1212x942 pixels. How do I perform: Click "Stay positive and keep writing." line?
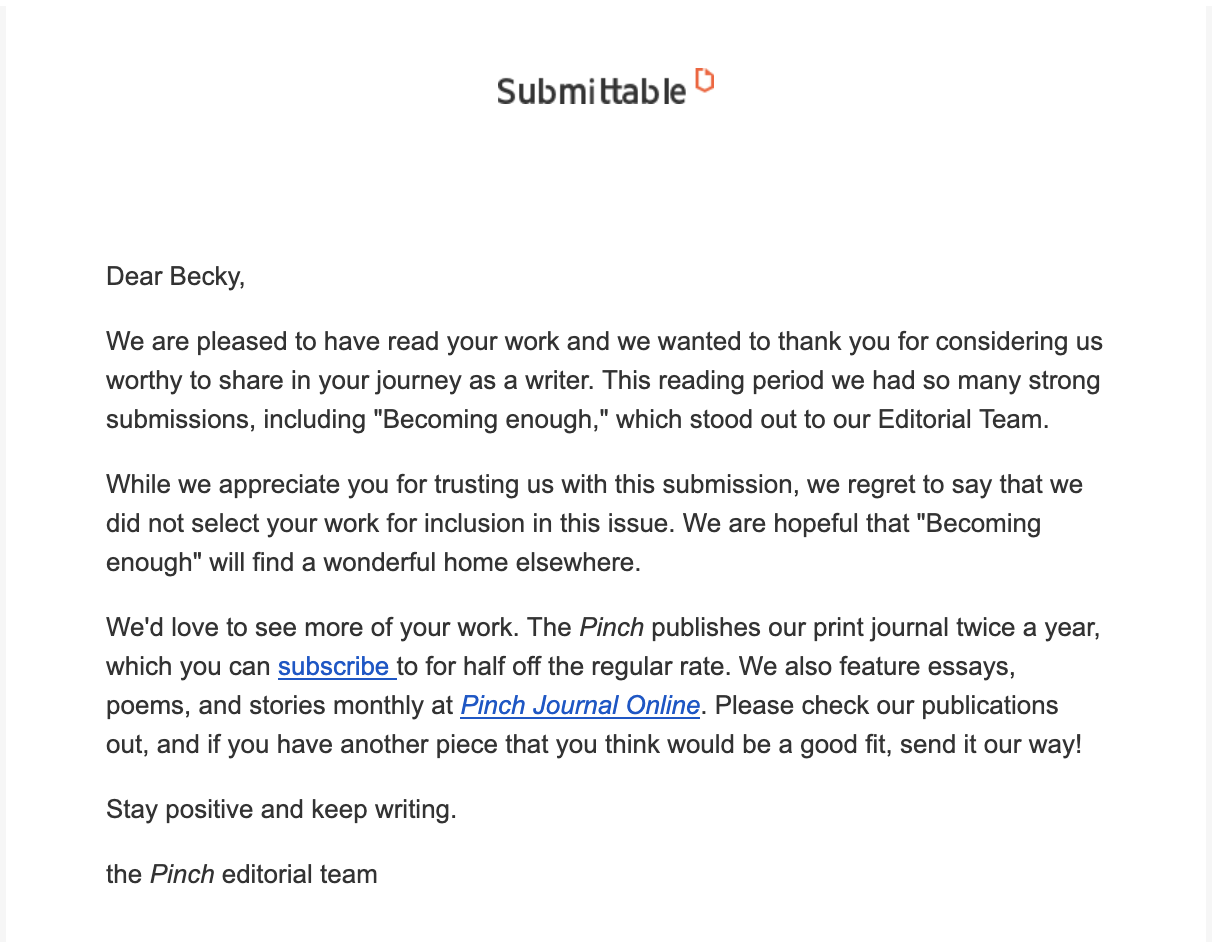tap(281, 809)
